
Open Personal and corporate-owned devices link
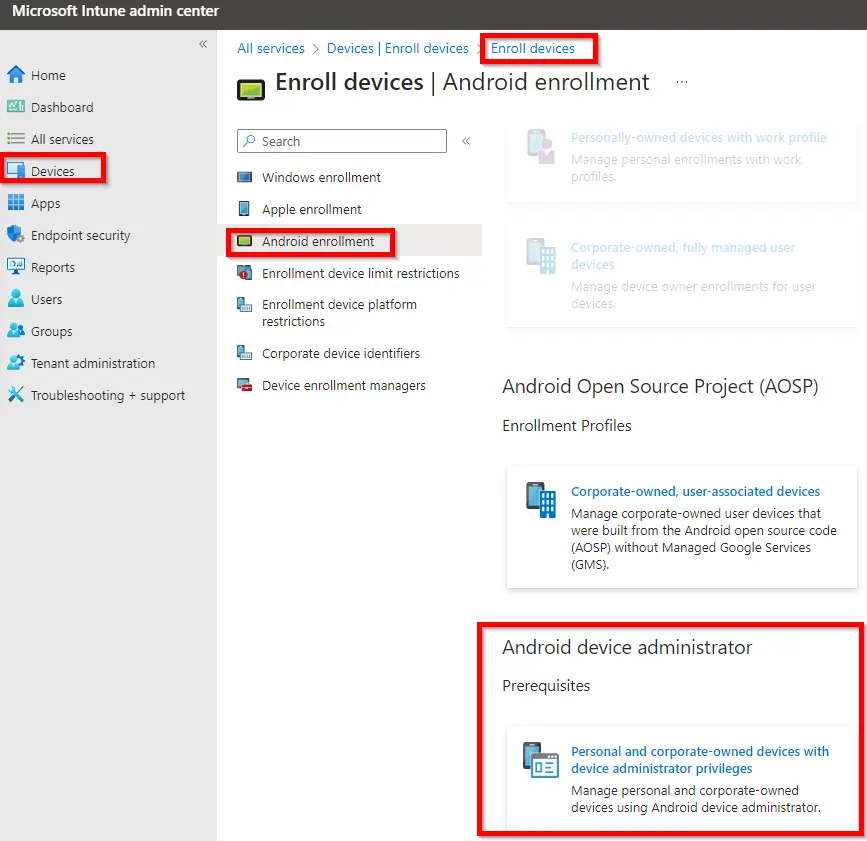point(699,760)
